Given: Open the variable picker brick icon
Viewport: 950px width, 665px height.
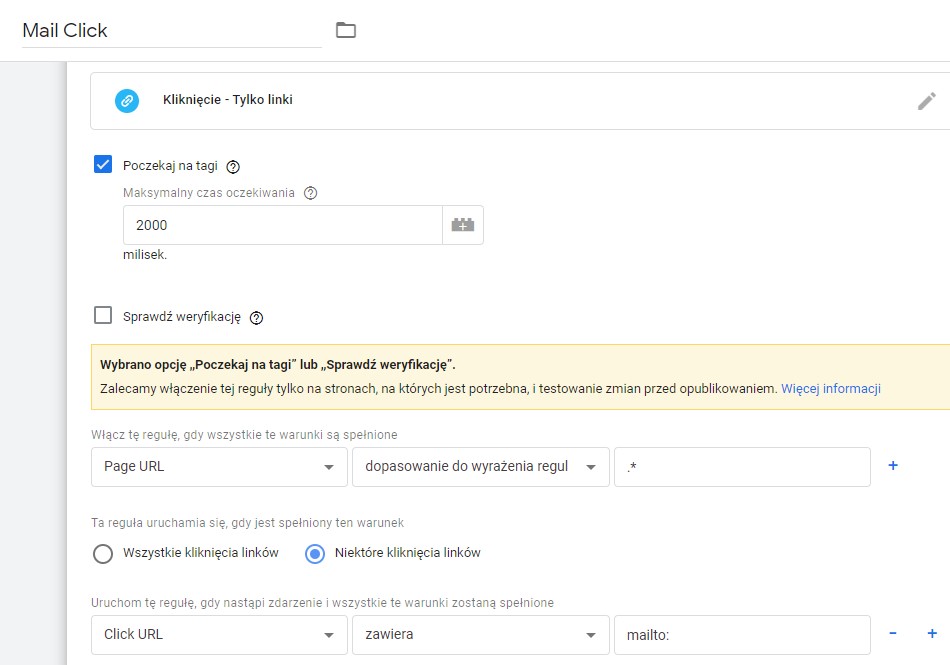Looking at the screenshot, I should tap(462, 224).
